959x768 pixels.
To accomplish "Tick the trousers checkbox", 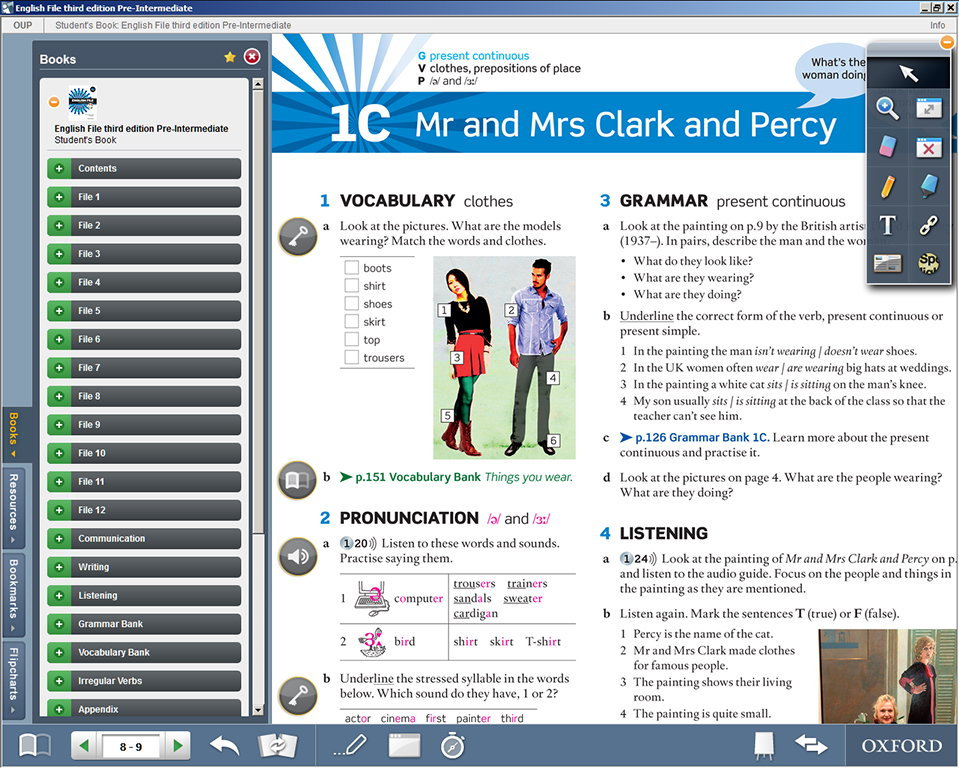I will (x=351, y=358).
